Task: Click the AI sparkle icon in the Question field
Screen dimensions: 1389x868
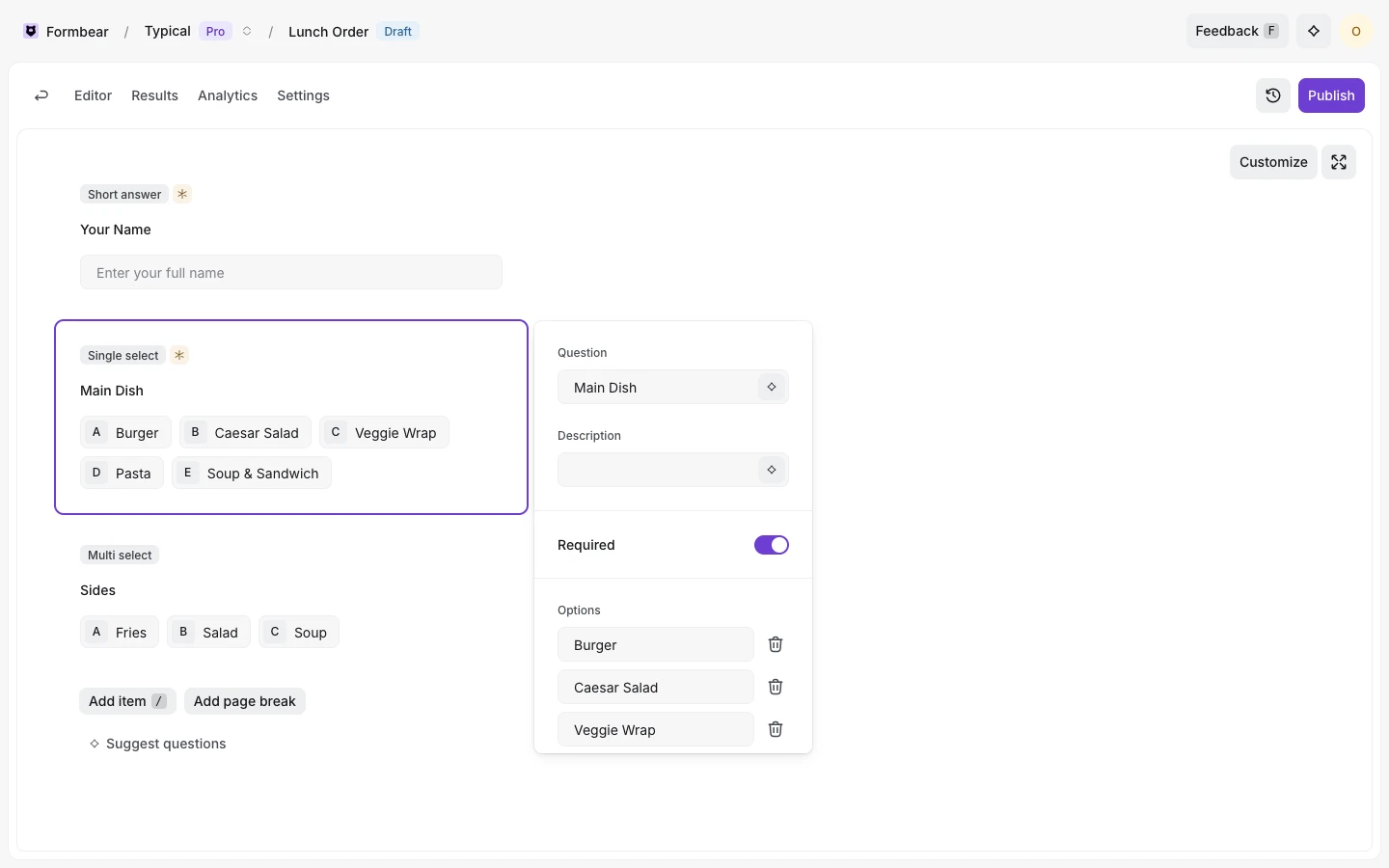Action: (772, 387)
